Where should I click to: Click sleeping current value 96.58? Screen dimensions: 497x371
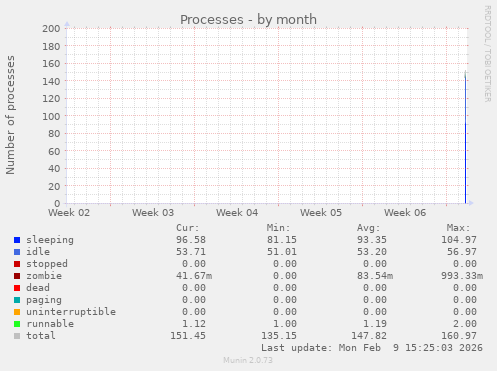coord(191,240)
